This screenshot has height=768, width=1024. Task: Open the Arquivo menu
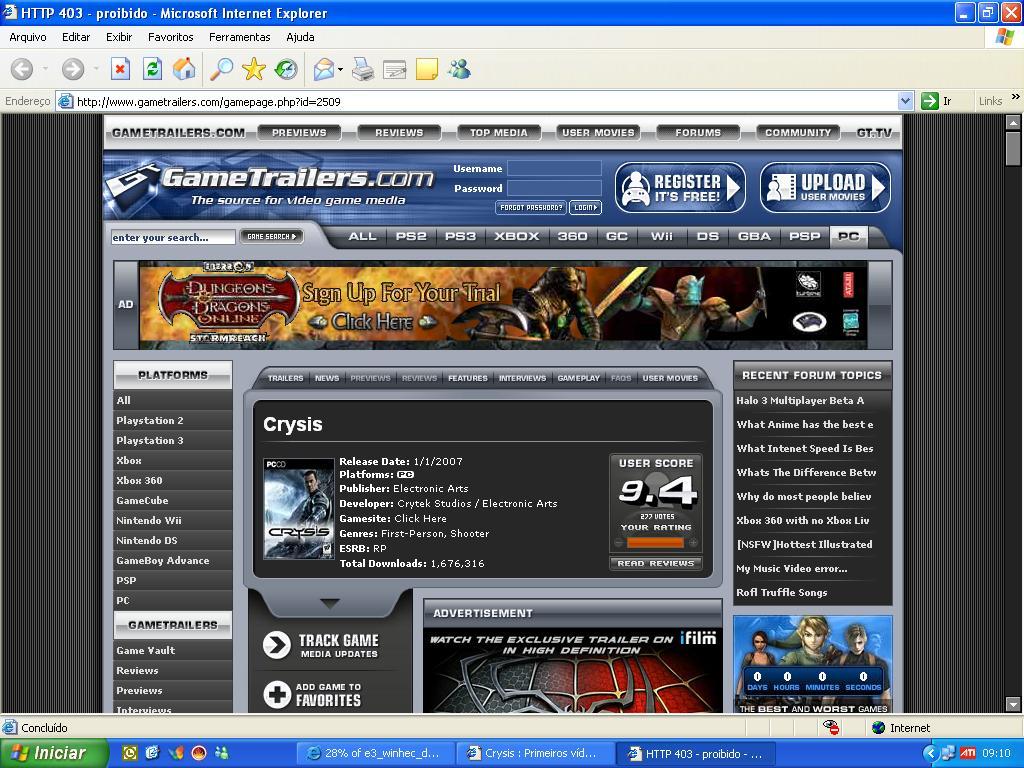tap(27, 37)
